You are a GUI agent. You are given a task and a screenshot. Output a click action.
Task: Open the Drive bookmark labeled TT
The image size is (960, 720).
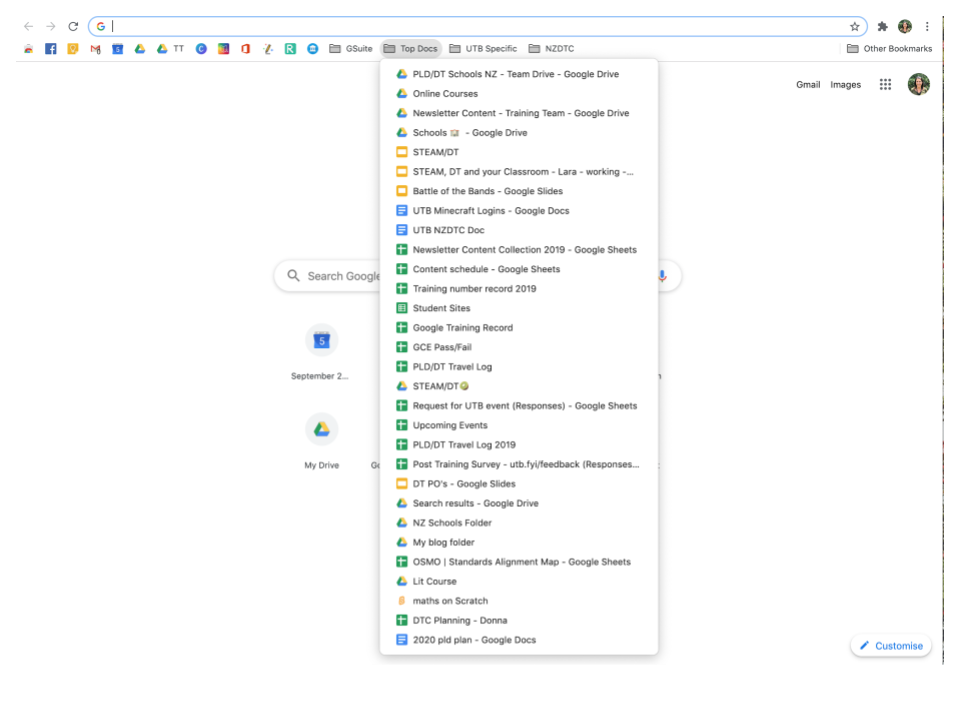pyautogui.click(x=170, y=49)
